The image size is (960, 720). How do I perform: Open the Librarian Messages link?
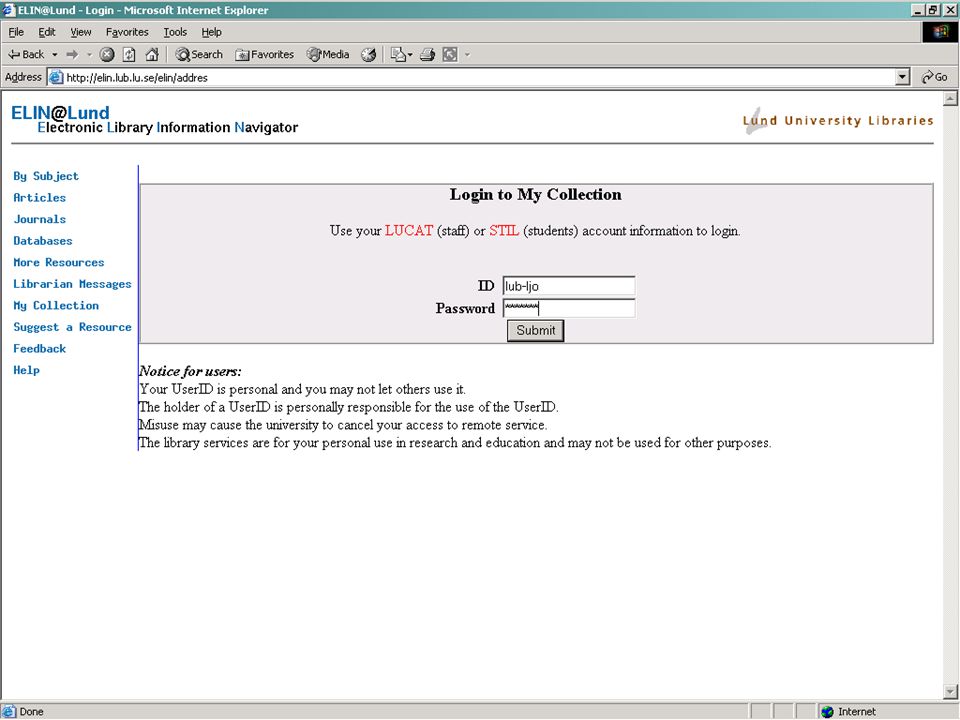tap(72, 284)
